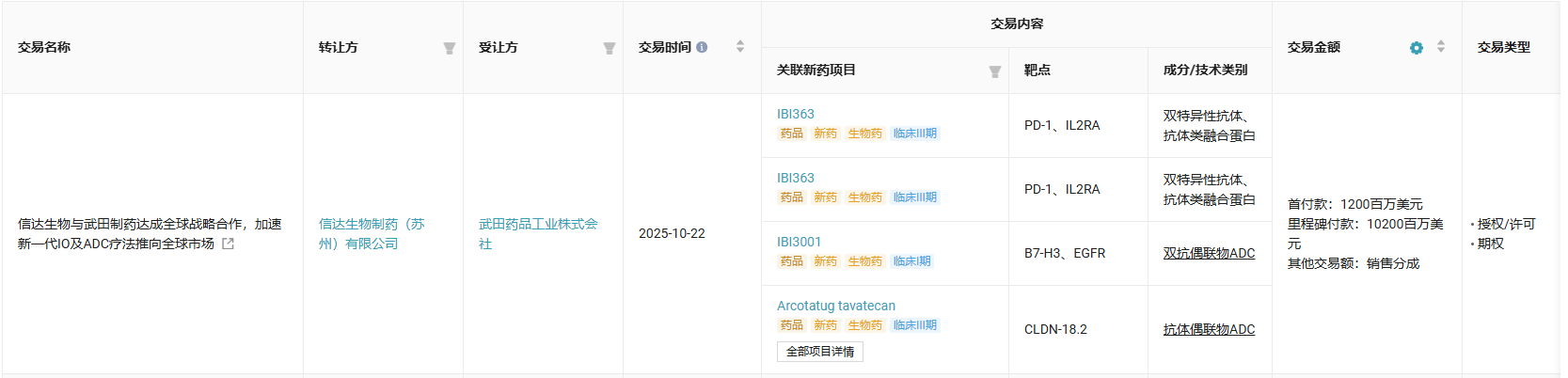This screenshot has width=1568, height=378.
Task: Open 抗体偶联物ADC category link
Action: [x=1209, y=329]
